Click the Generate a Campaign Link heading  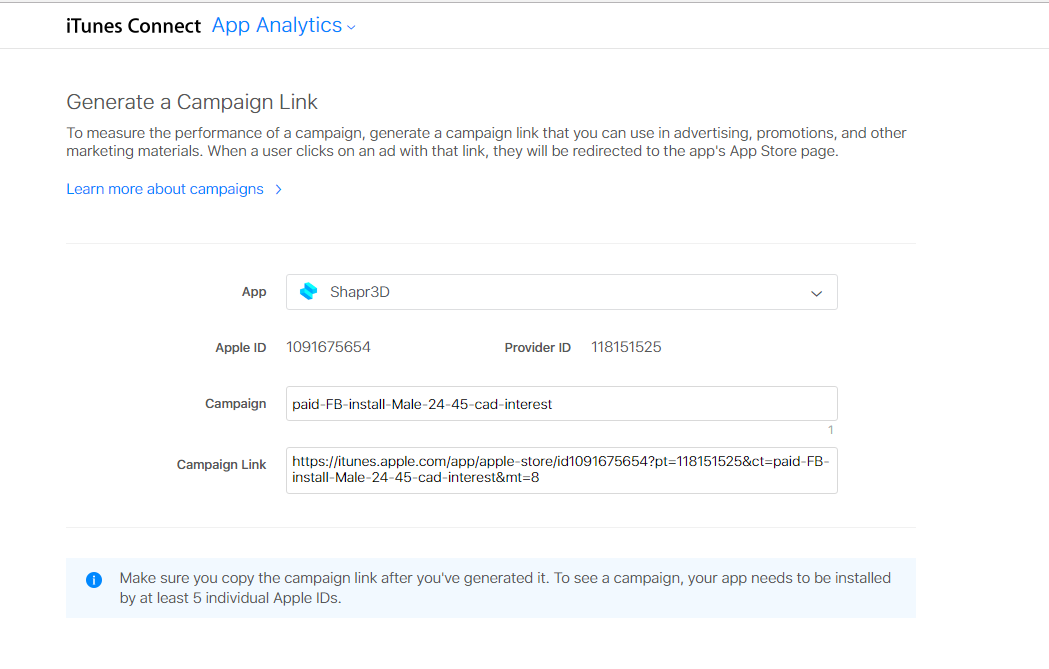[x=192, y=102]
